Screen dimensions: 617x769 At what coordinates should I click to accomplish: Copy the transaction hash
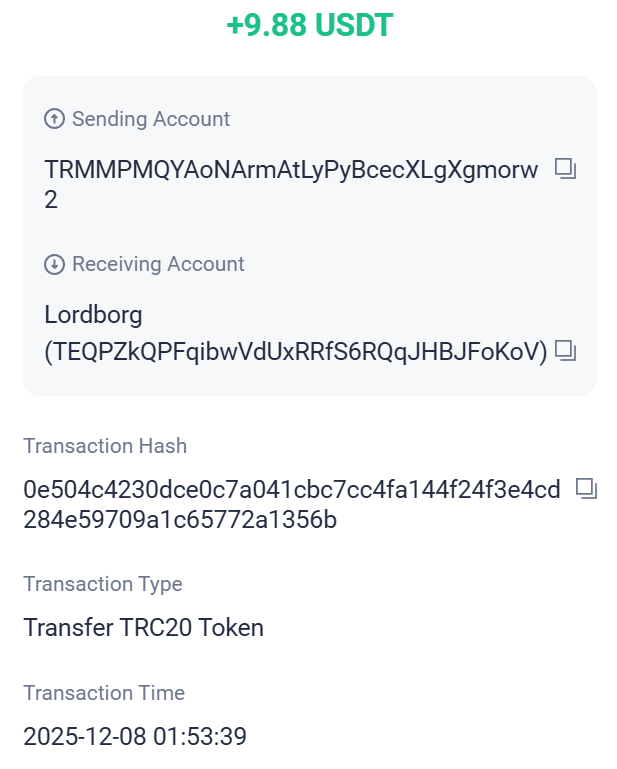587,489
